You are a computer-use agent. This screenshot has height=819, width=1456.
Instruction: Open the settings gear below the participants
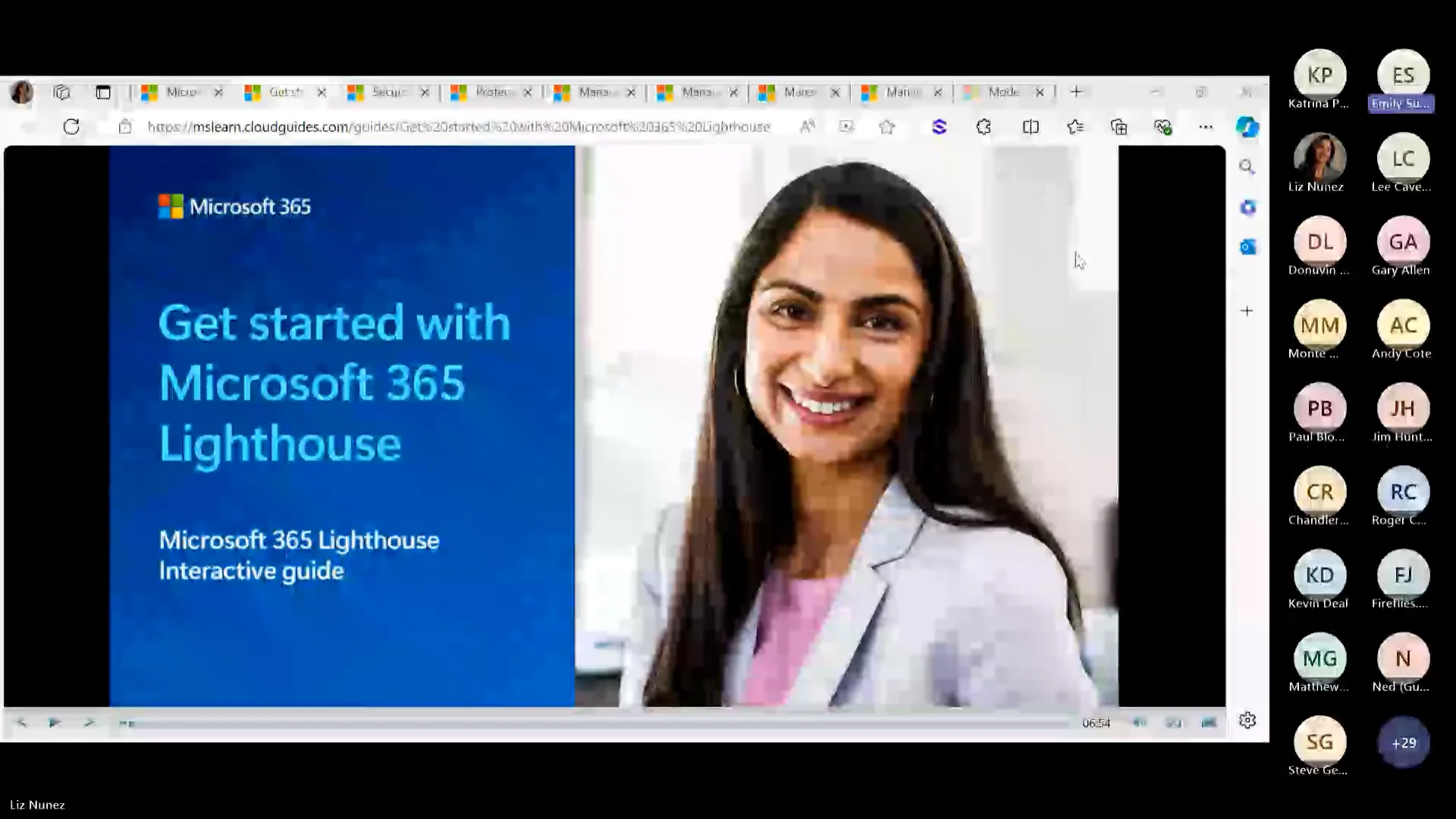[x=1247, y=720]
